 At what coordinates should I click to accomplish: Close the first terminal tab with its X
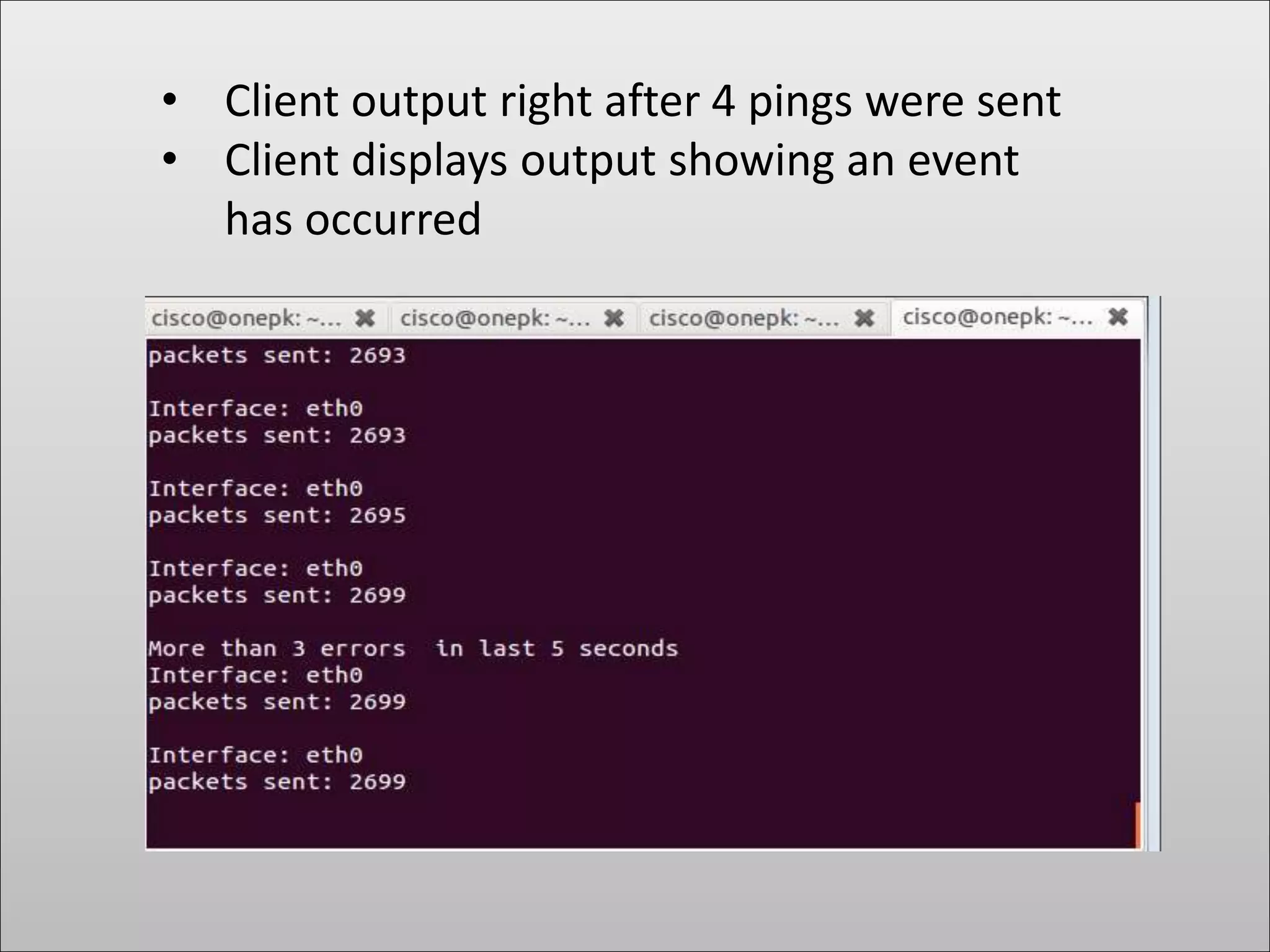click(x=365, y=319)
